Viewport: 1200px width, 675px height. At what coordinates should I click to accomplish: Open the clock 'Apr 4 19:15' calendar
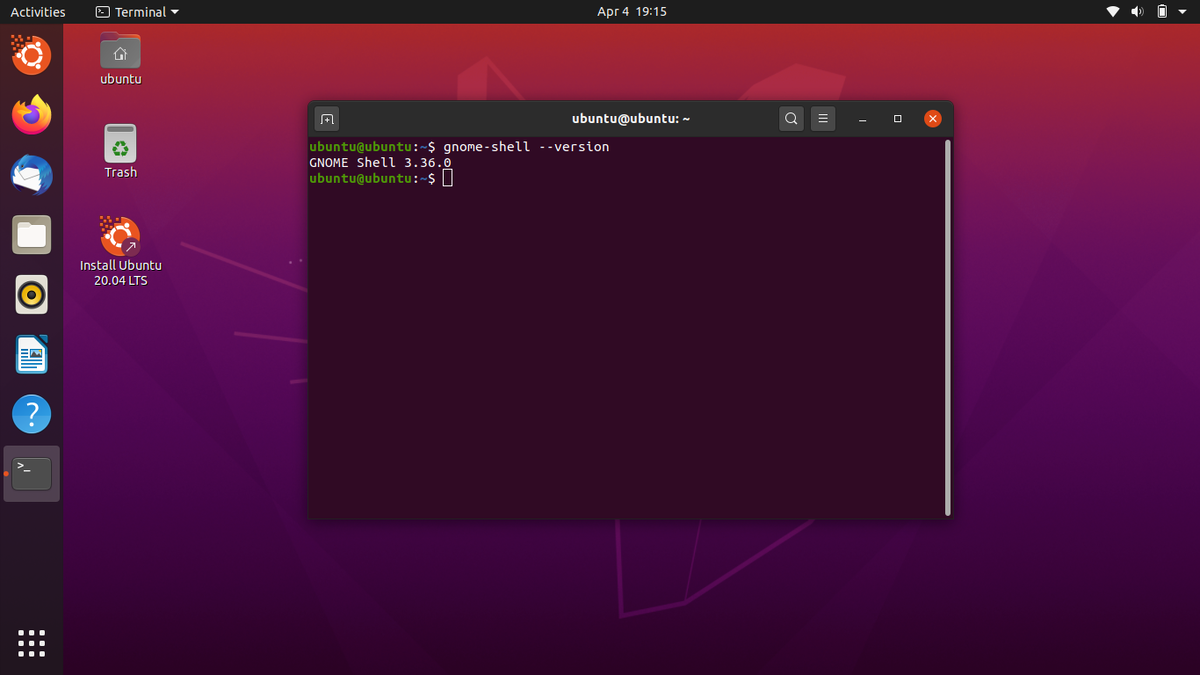tap(631, 12)
